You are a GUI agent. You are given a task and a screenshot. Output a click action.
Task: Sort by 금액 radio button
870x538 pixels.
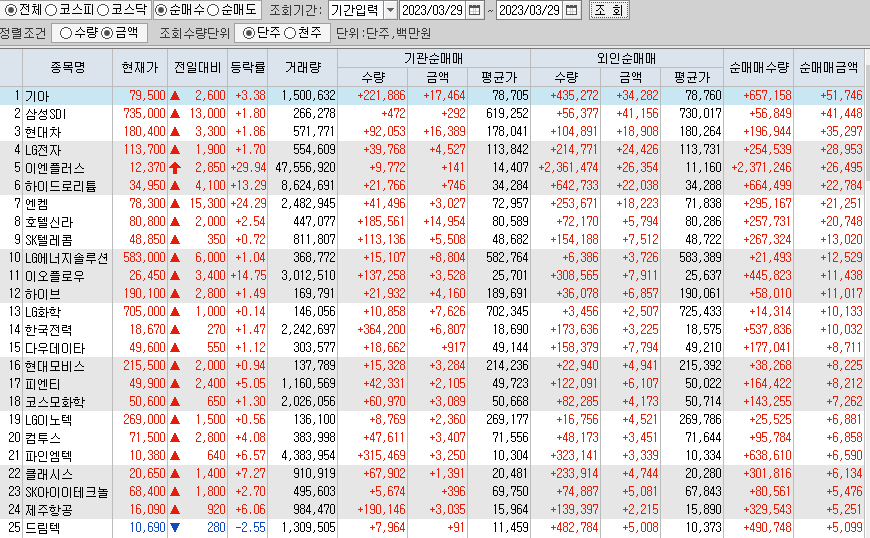click(107, 33)
